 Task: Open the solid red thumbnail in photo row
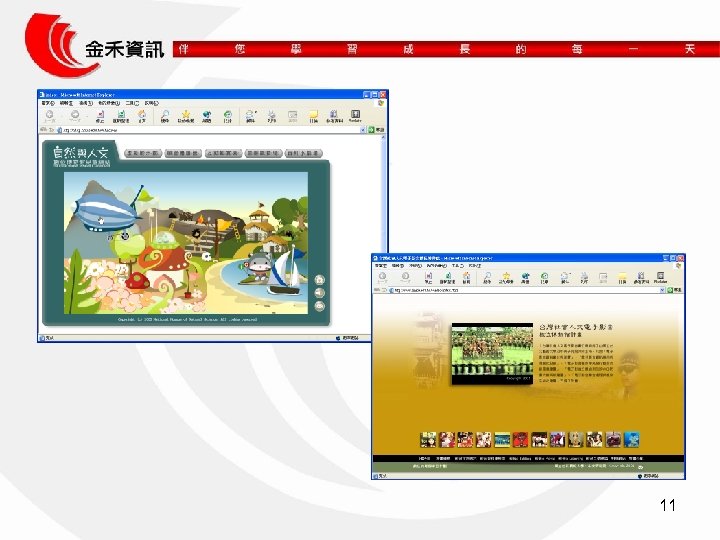pyautogui.click(x=520, y=439)
